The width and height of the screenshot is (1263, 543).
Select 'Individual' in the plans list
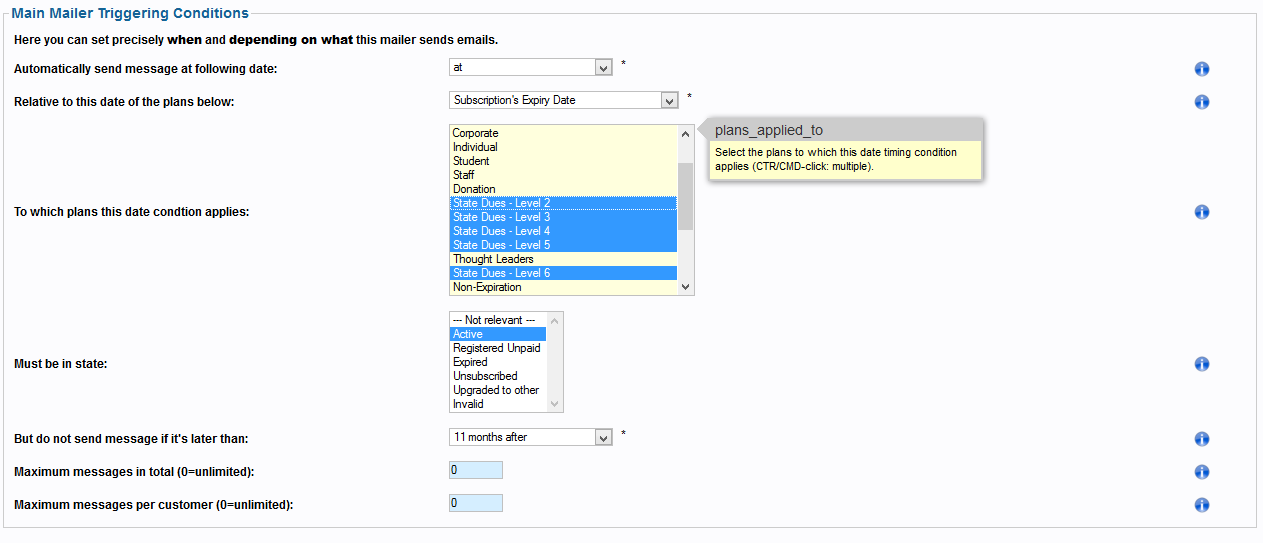pyautogui.click(x=563, y=147)
